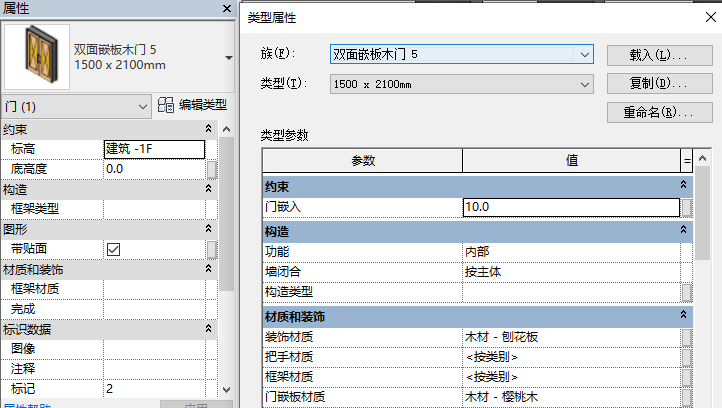This screenshot has width=722, height=408.
Task: Click the associate button beside type 框架材质
Action: click(x=687, y=377)
